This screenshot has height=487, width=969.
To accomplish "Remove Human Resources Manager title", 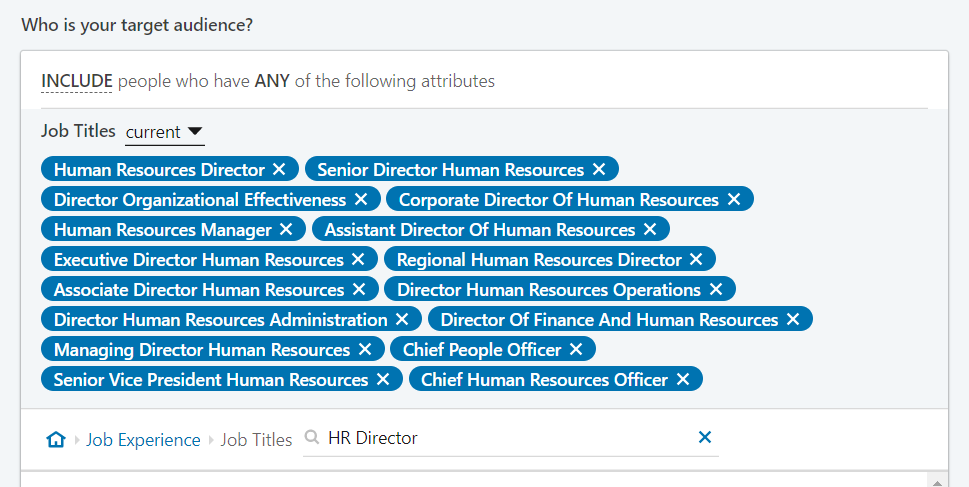I will 286,229.
